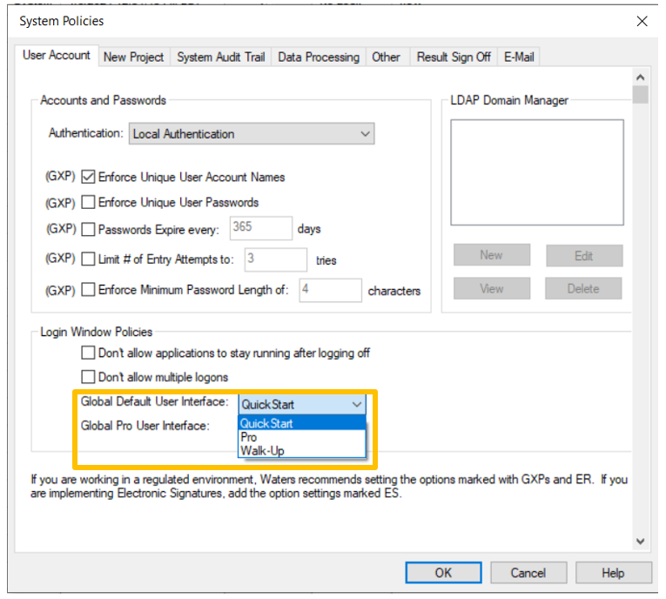
Task: Select the Data Processing tab
Action: [x=318, y=57]
